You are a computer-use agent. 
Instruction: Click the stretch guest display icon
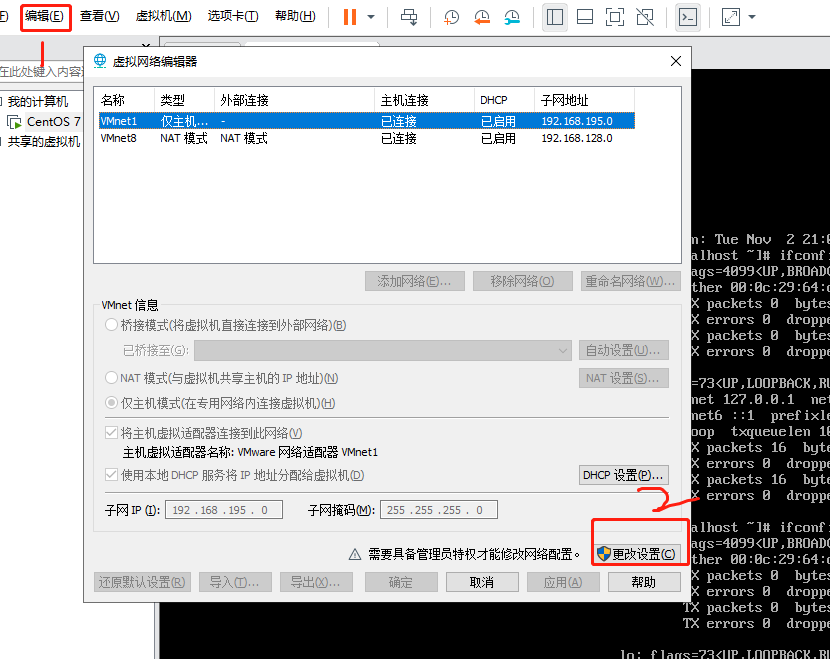point(730,17)
